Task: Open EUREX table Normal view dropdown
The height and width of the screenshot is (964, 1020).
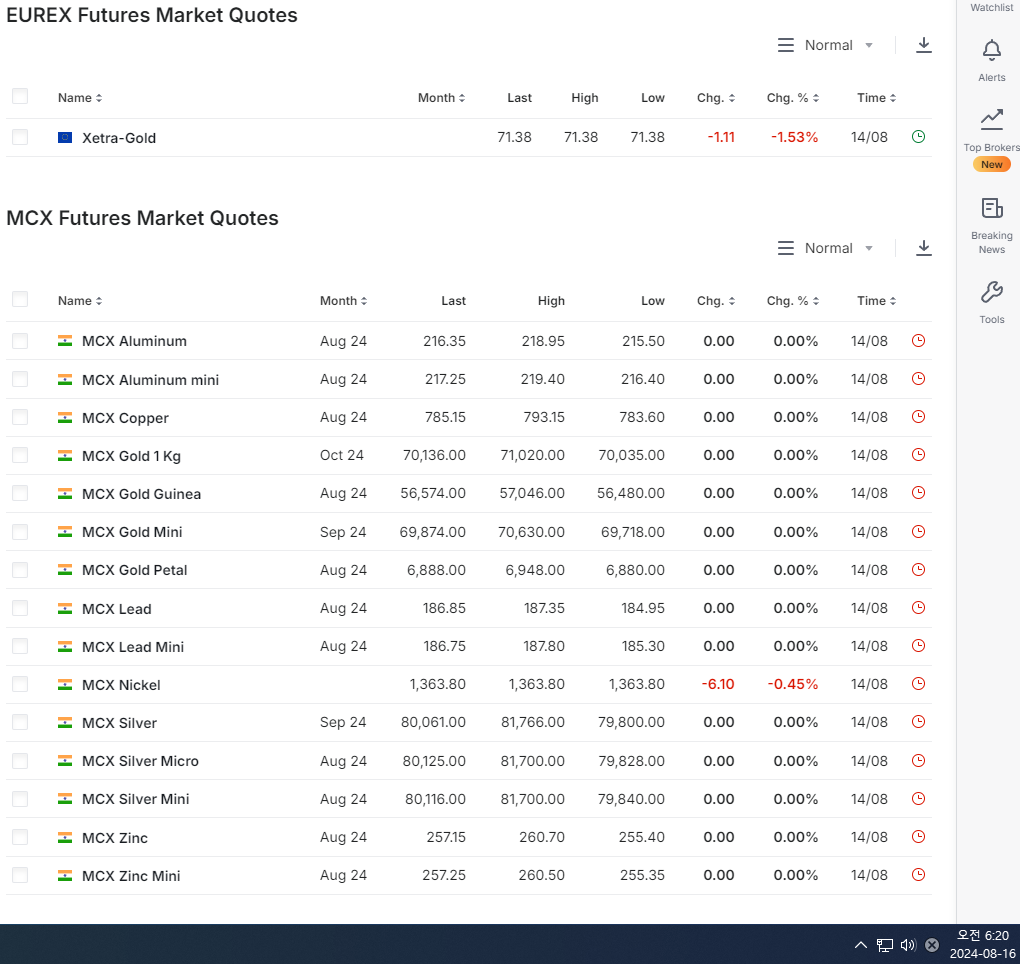Action: pos(839,45)
